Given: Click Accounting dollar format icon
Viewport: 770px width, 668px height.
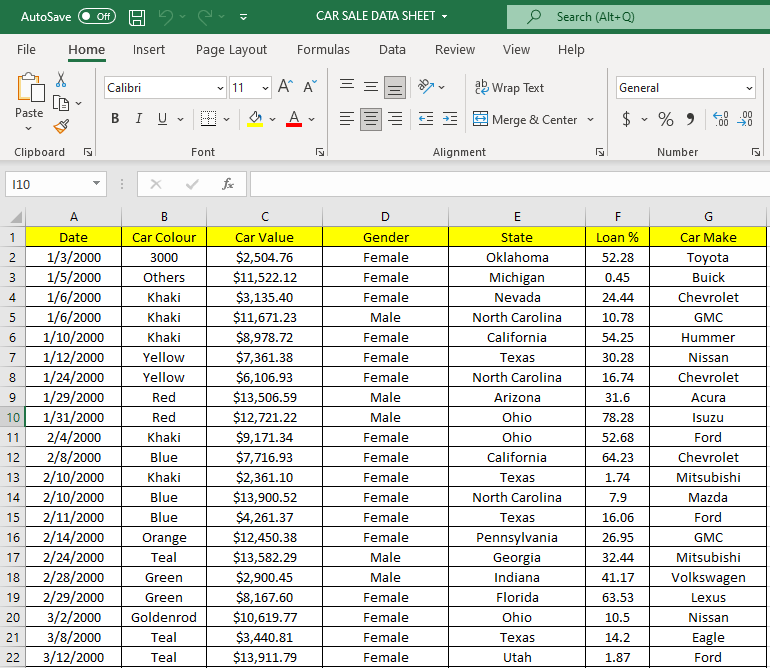Looking at the screenshot, I should point(626,119).
